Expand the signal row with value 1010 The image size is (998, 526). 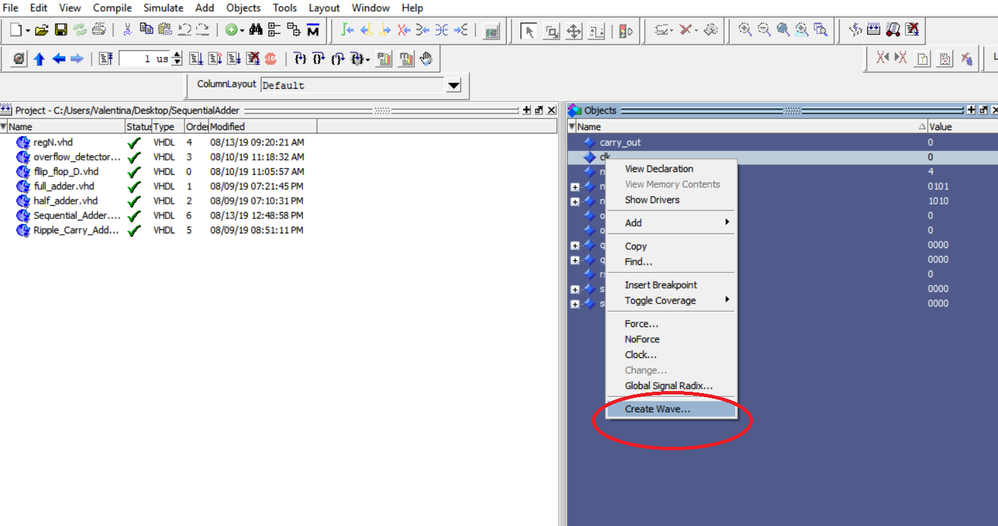pyautogui.click(x=575, y=201)
